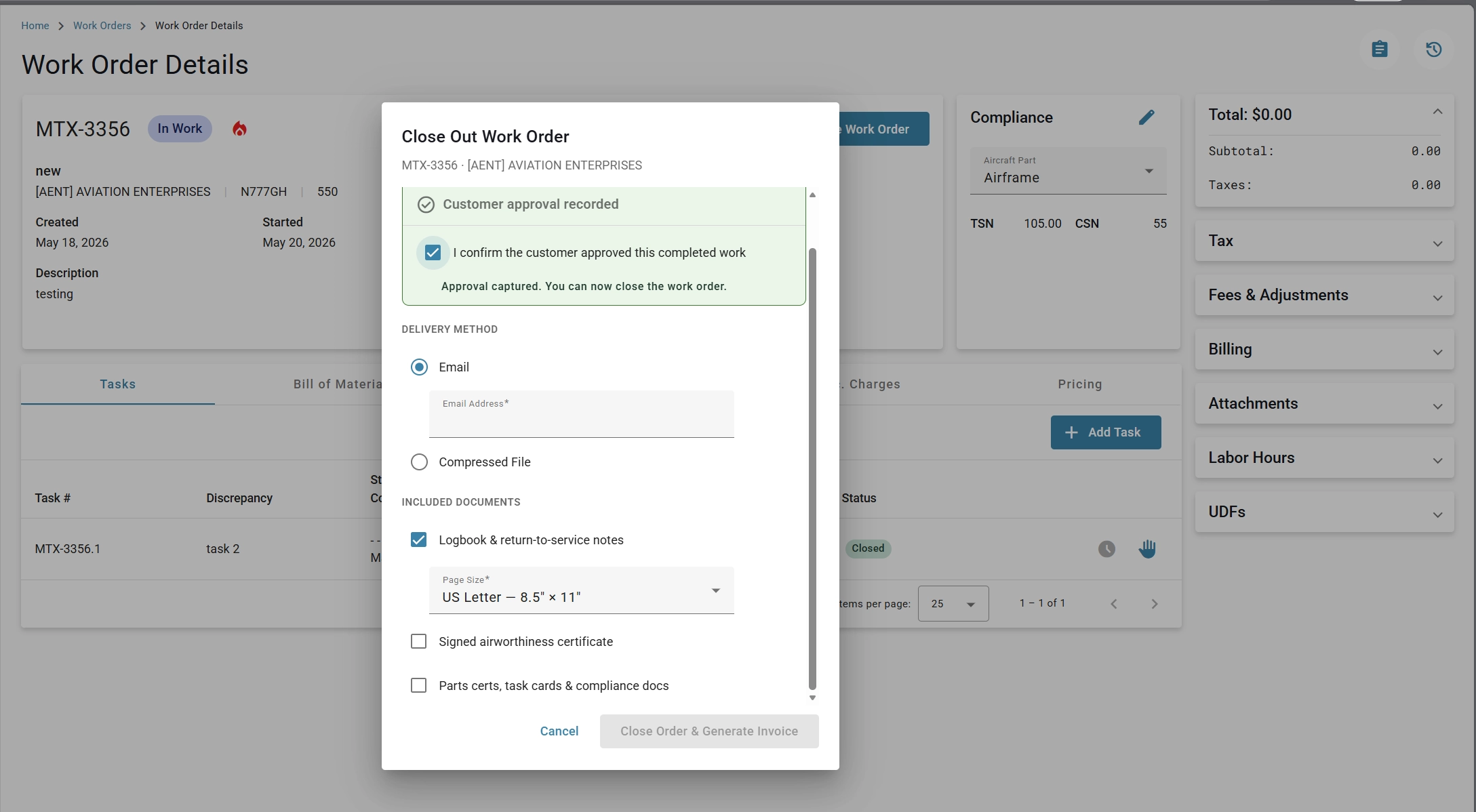Click the red flame priority icon
Image resolution: width=1476 pixels, height=812 pixels.
[239, 129]
